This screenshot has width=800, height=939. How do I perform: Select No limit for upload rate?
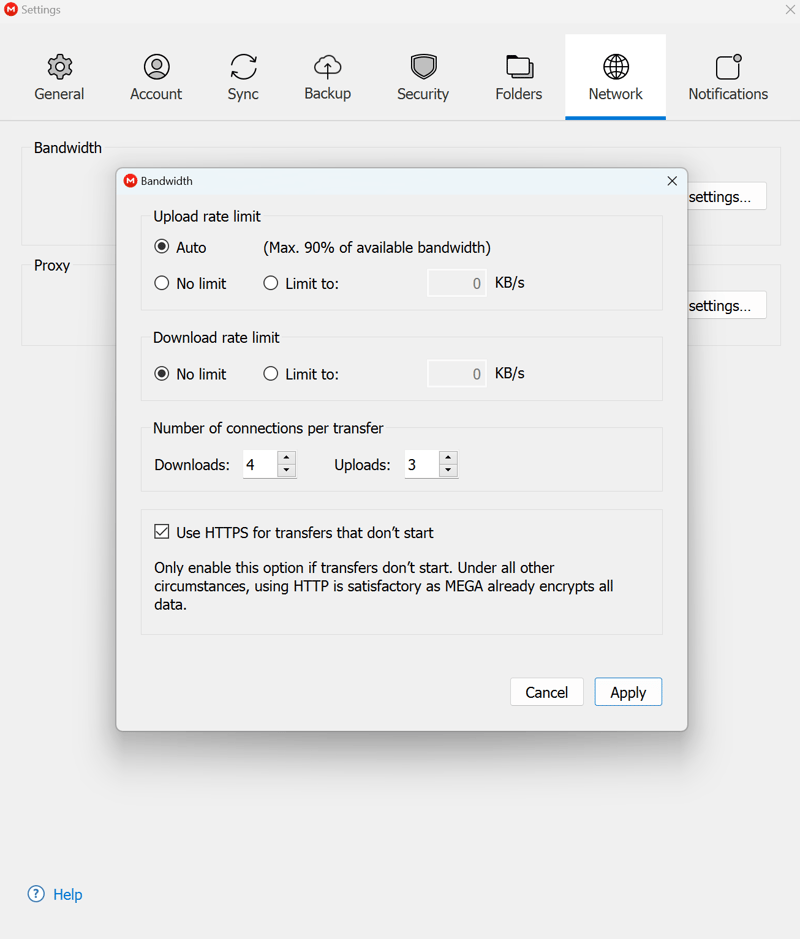click(162, 283)
